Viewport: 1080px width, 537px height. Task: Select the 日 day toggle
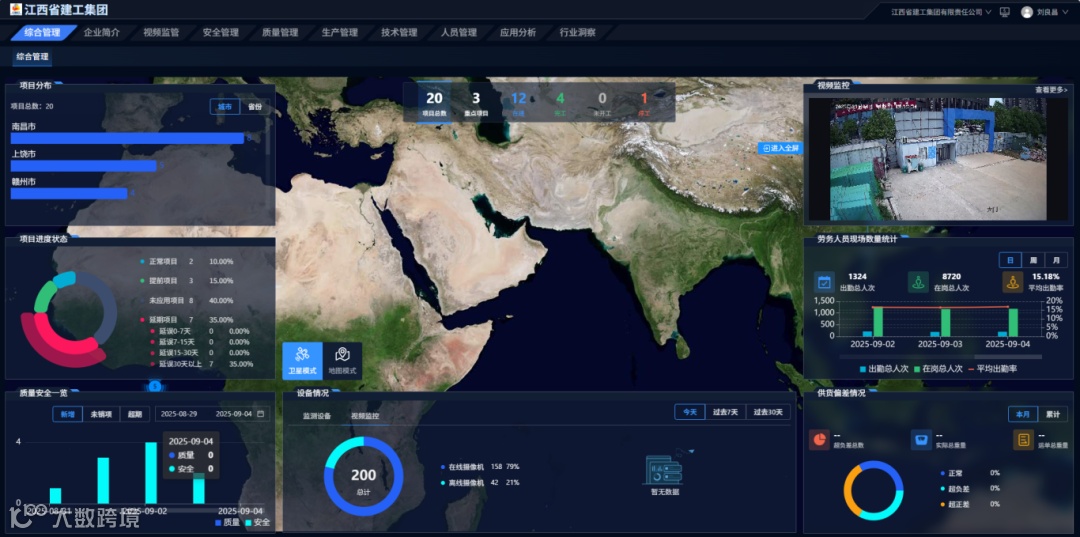tap(1010, 260)
